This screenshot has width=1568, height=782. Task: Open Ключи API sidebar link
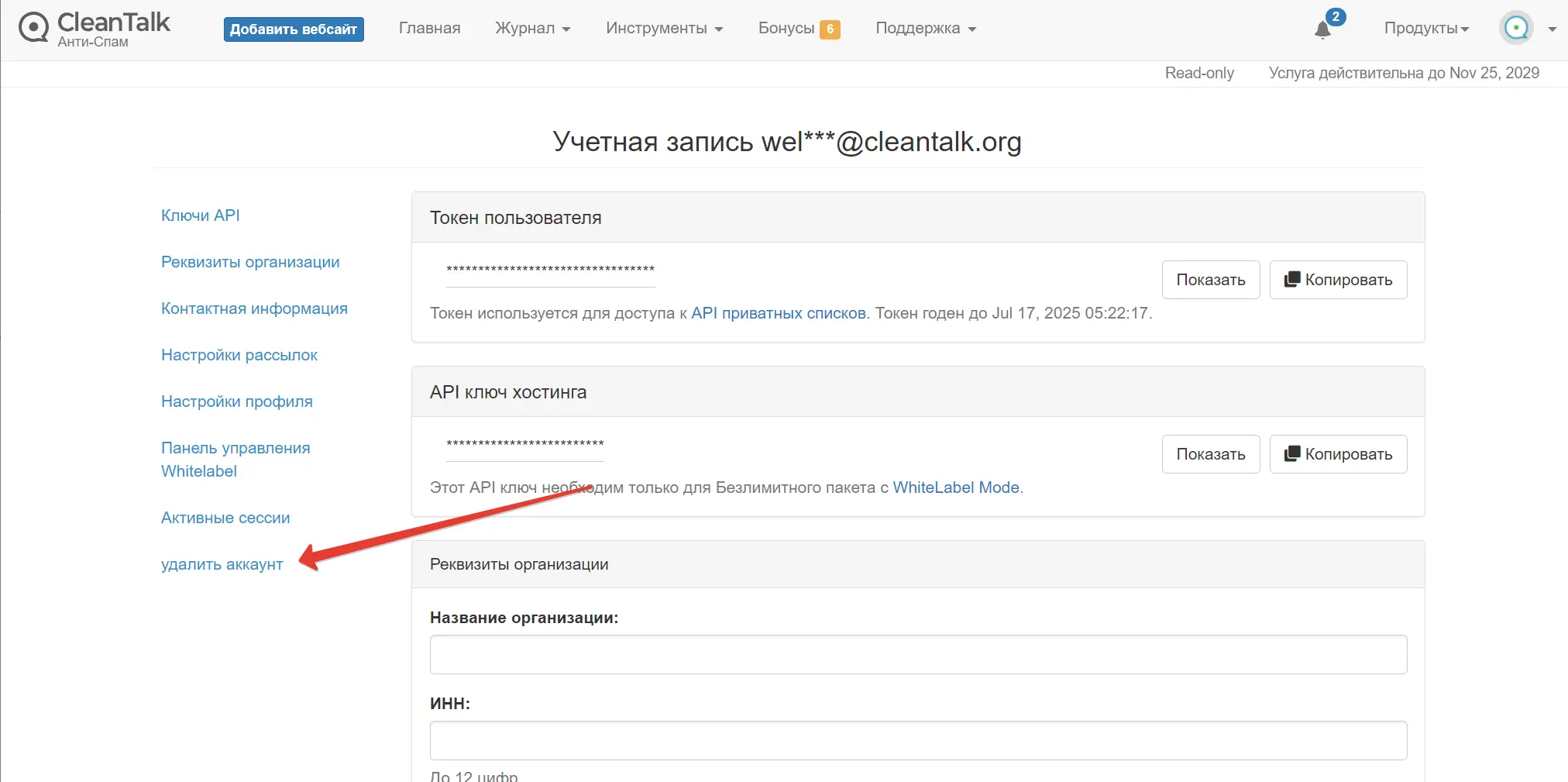[201, 215]
